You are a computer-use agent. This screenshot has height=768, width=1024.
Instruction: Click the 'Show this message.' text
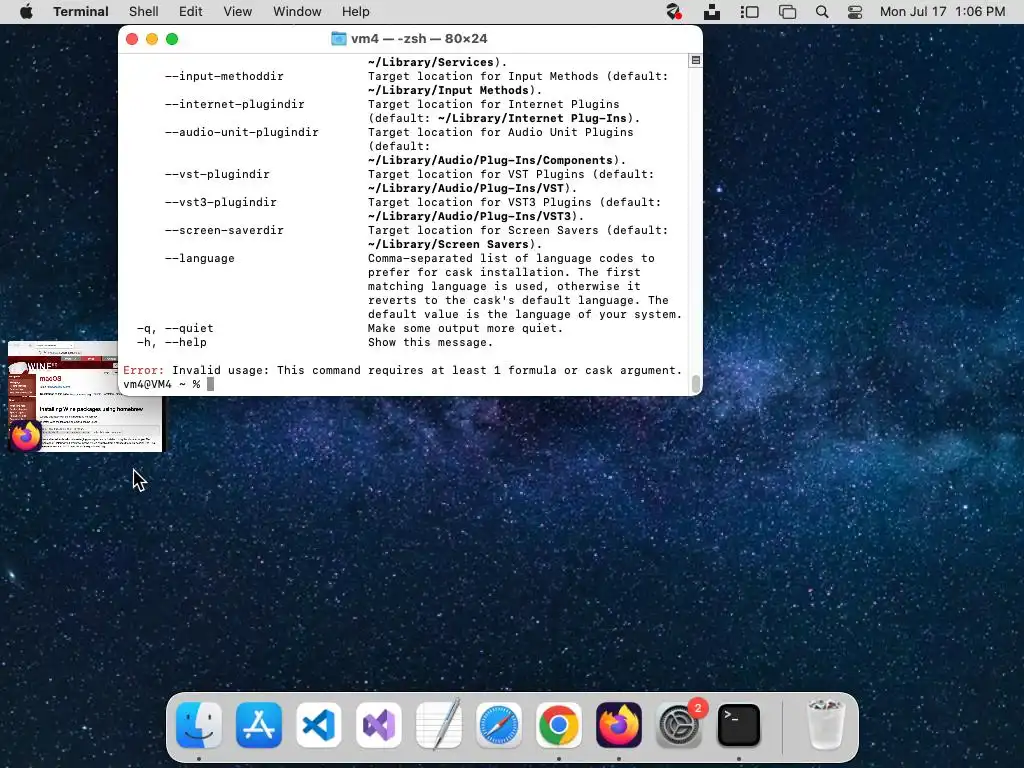[430, 342]
